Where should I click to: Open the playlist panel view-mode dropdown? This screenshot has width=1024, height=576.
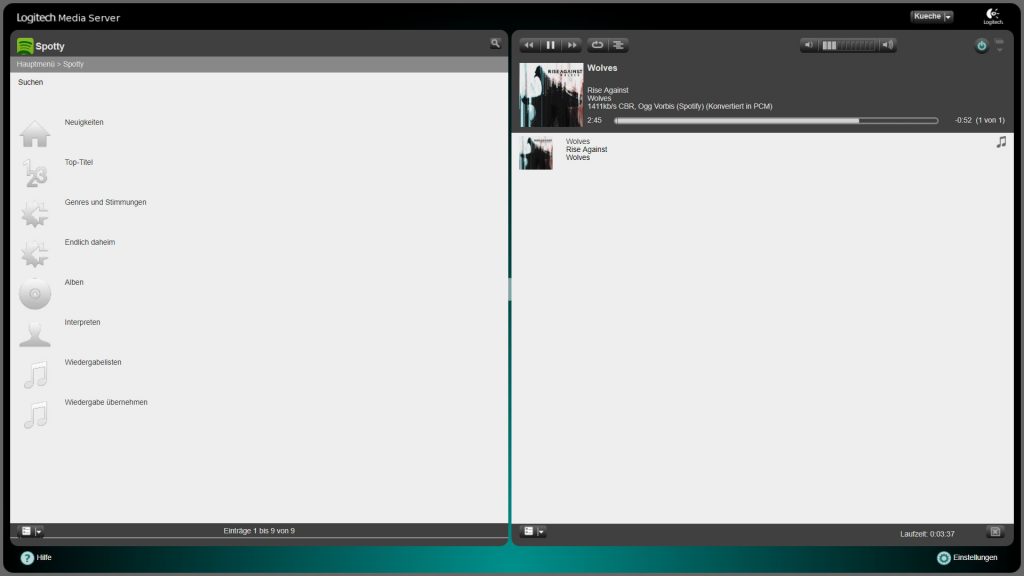534,532
